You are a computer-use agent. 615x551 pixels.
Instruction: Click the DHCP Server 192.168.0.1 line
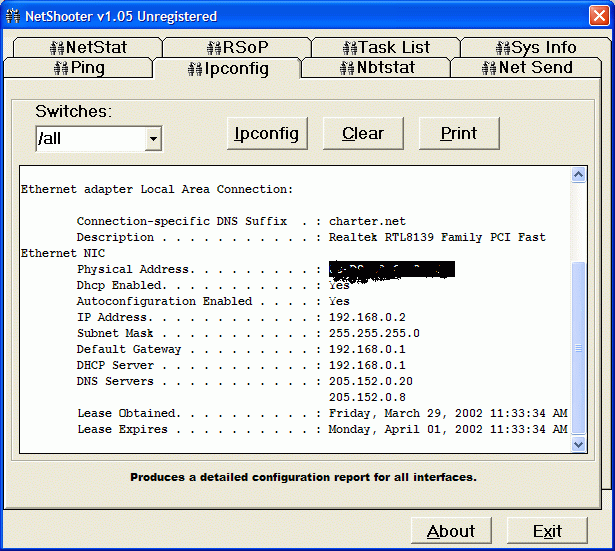tap(241, 365)
